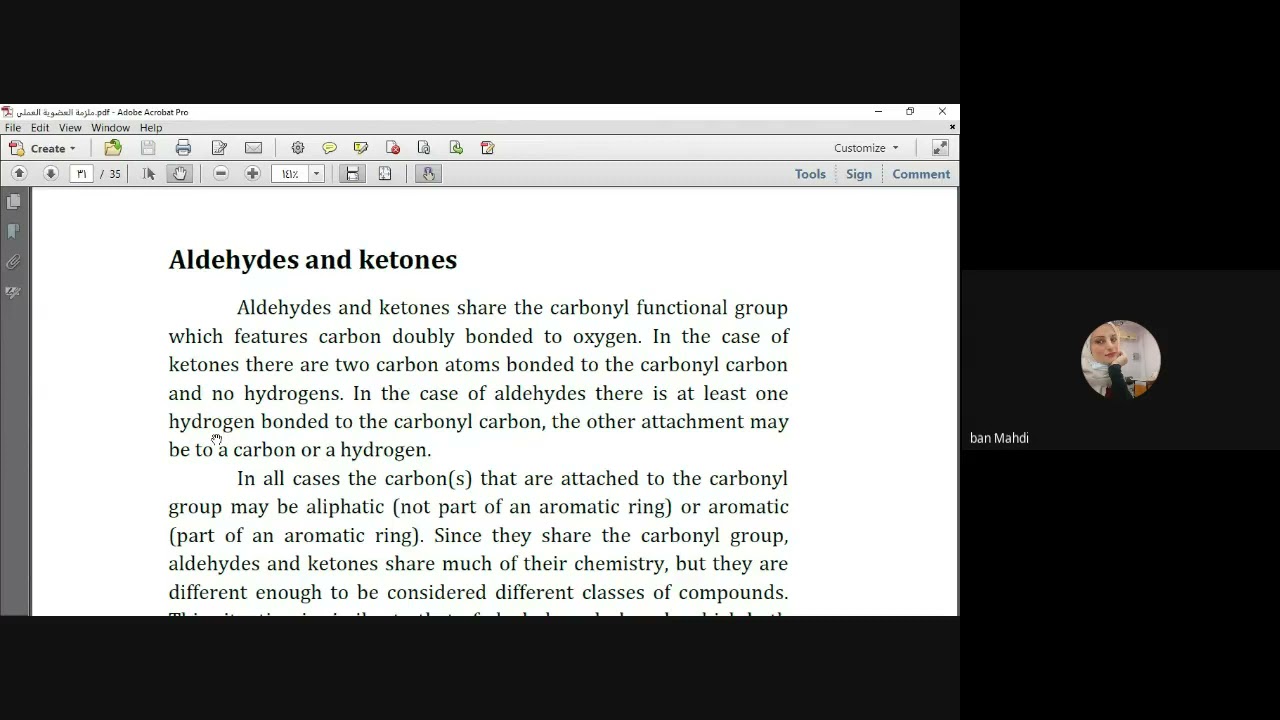Fit one full page icon
1280x720 pixels.
click(x=385, y=174)
